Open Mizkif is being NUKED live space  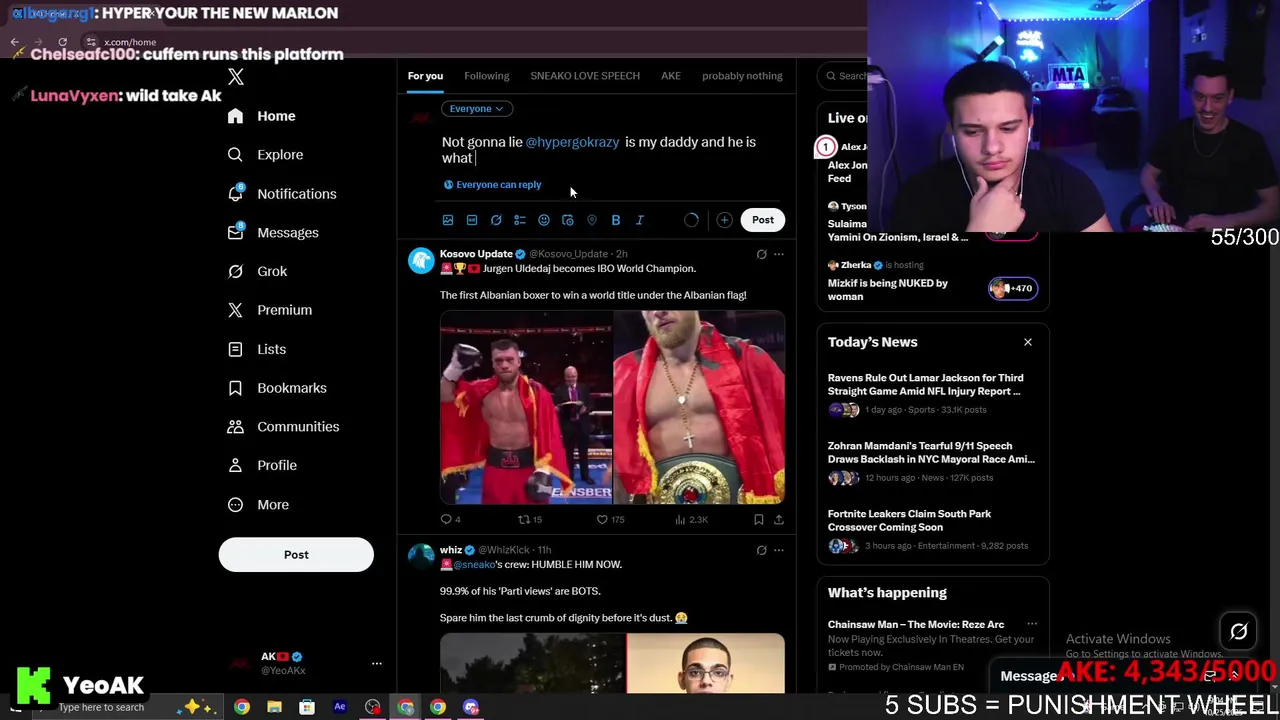(932, 282)
